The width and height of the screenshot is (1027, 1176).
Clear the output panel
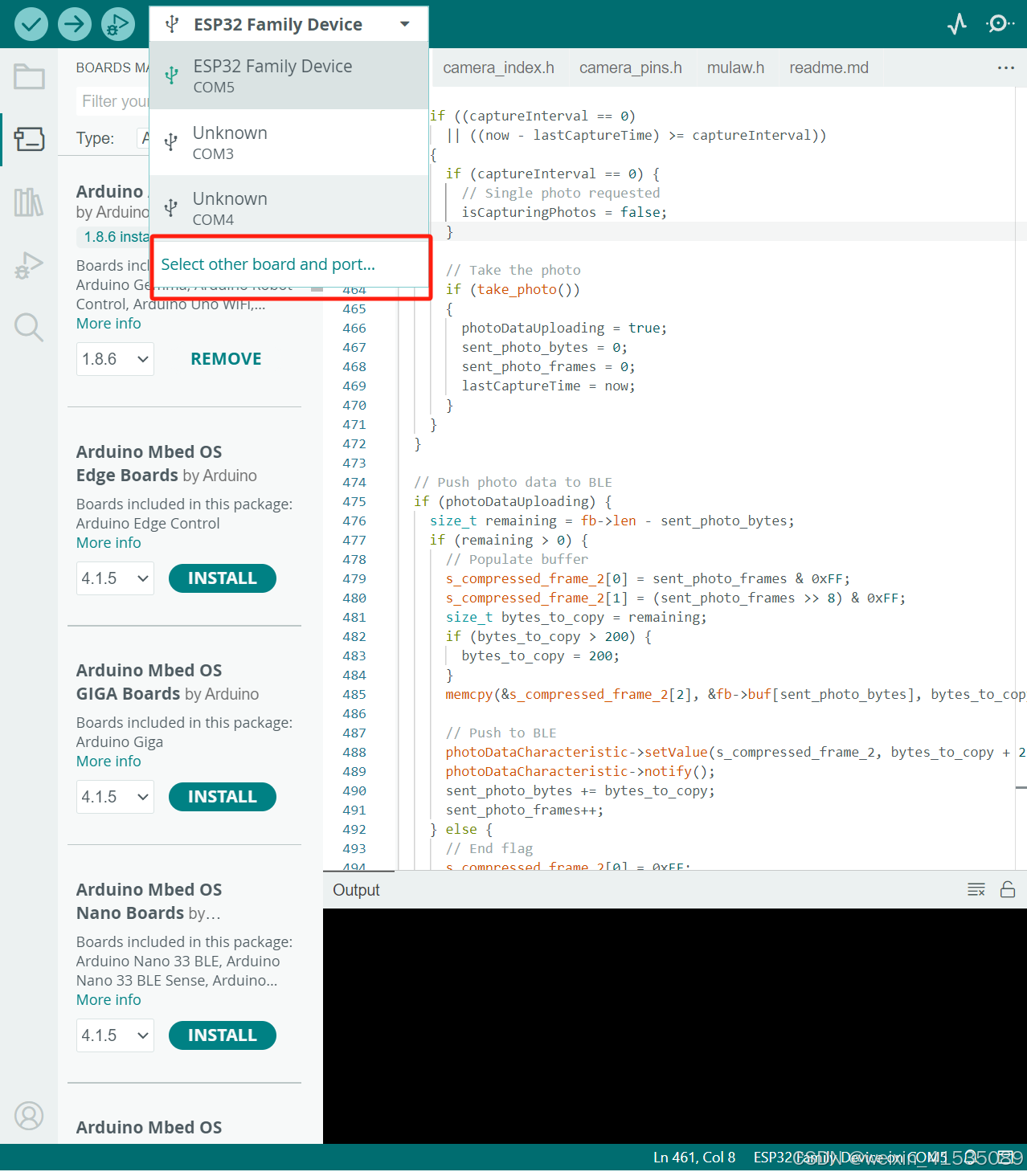[976, 889]
